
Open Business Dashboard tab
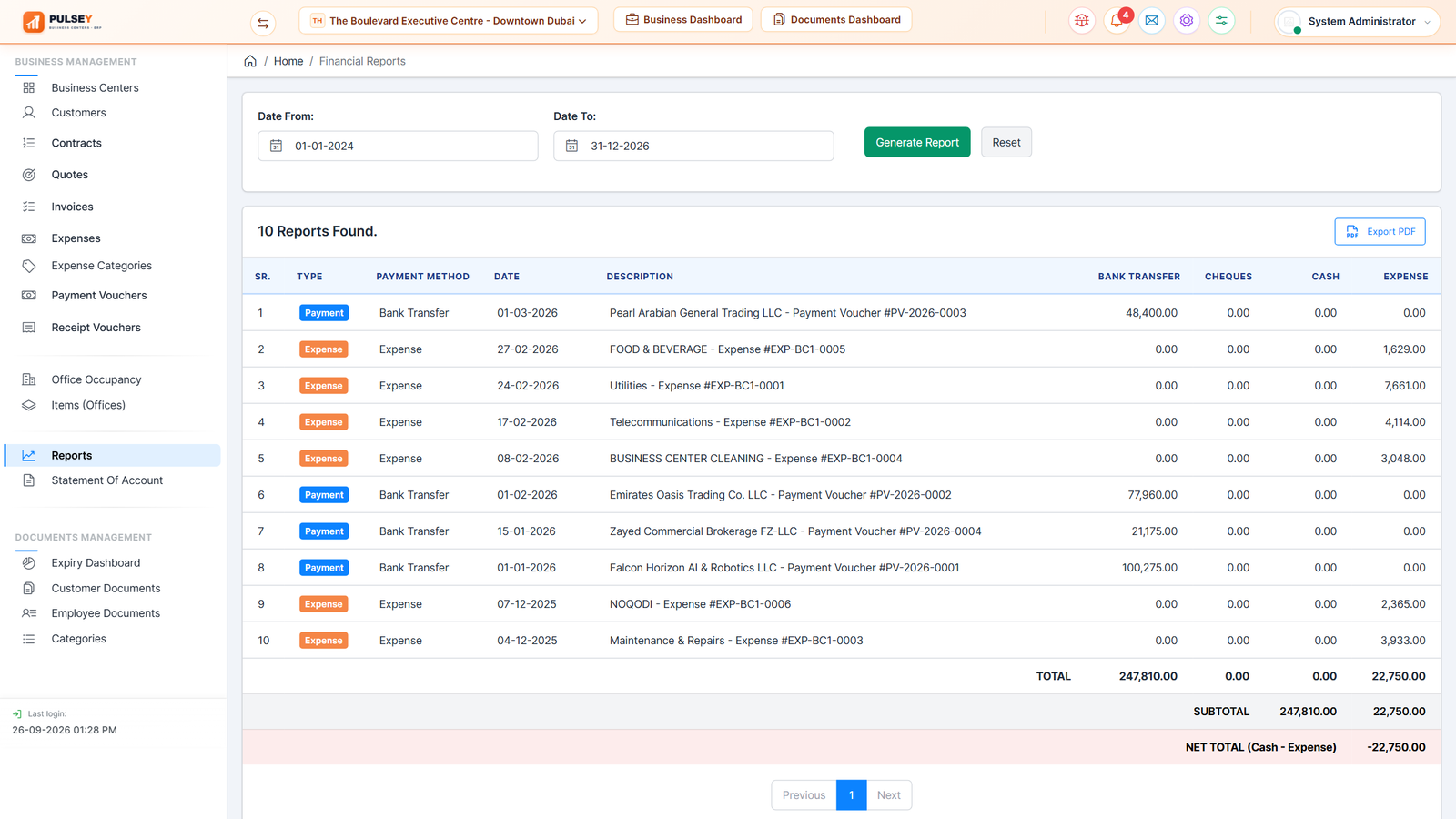pyautogui.click(x=683, y=19)
